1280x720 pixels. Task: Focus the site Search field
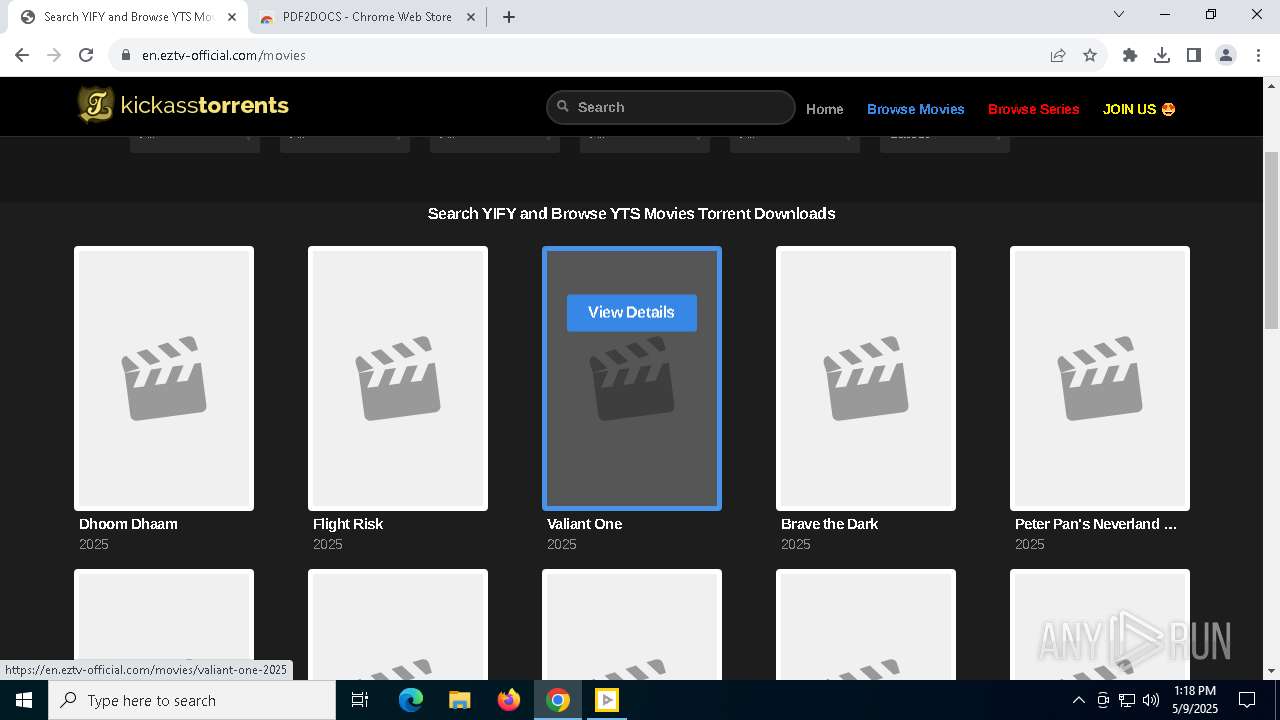point(671,107)
